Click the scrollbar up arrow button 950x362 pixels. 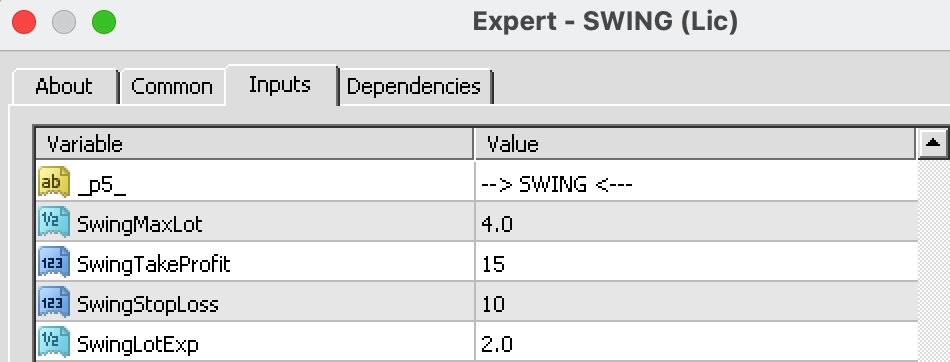(933, 144)
